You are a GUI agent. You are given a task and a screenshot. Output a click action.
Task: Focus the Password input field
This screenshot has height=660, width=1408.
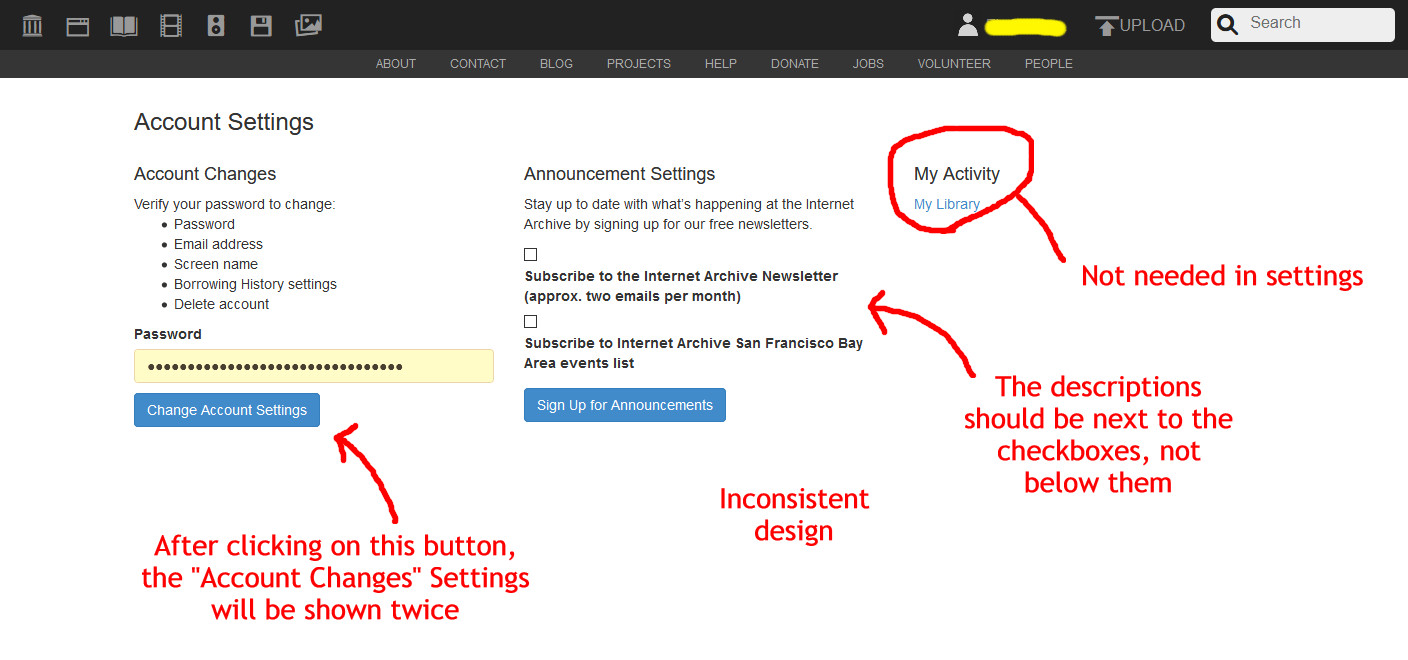(314, 366)
